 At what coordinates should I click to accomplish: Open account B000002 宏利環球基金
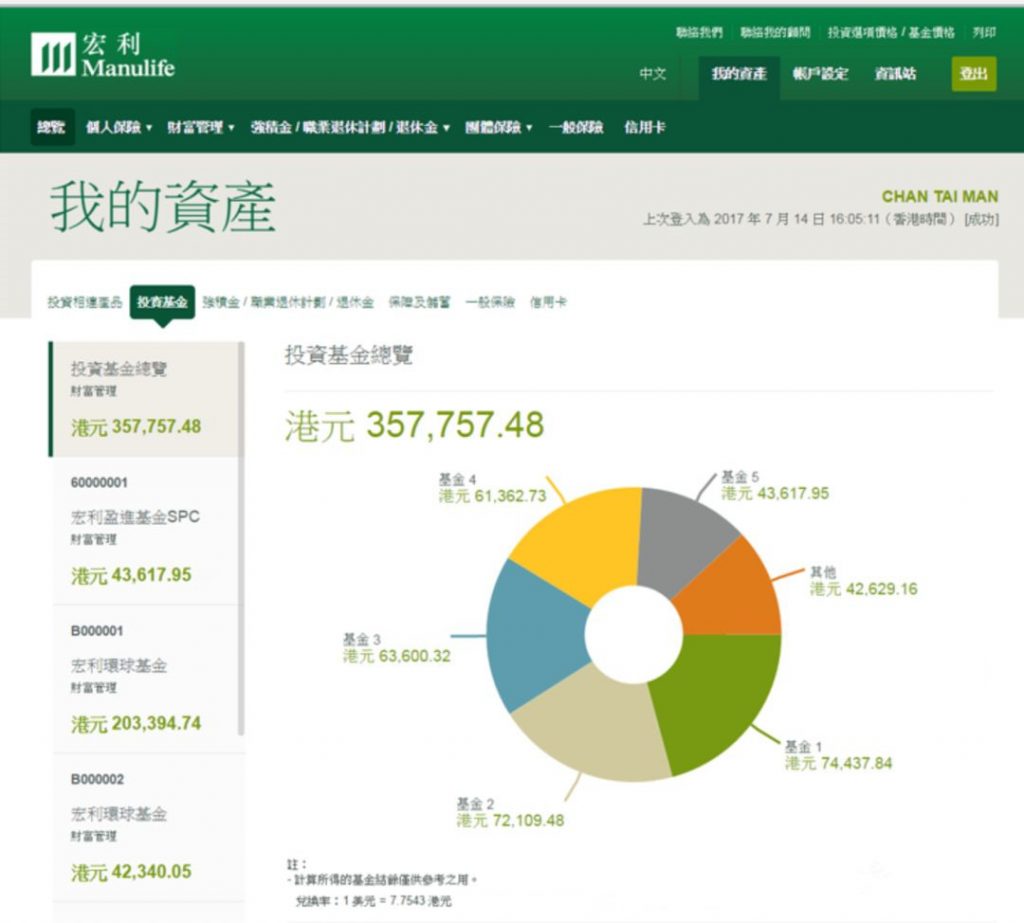click(146, 827)
